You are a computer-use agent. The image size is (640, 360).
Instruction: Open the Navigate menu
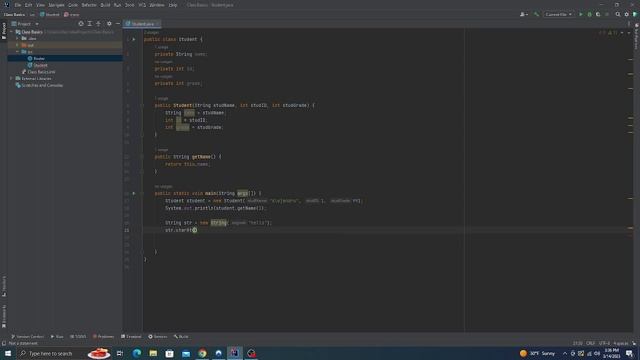(56, 5)
